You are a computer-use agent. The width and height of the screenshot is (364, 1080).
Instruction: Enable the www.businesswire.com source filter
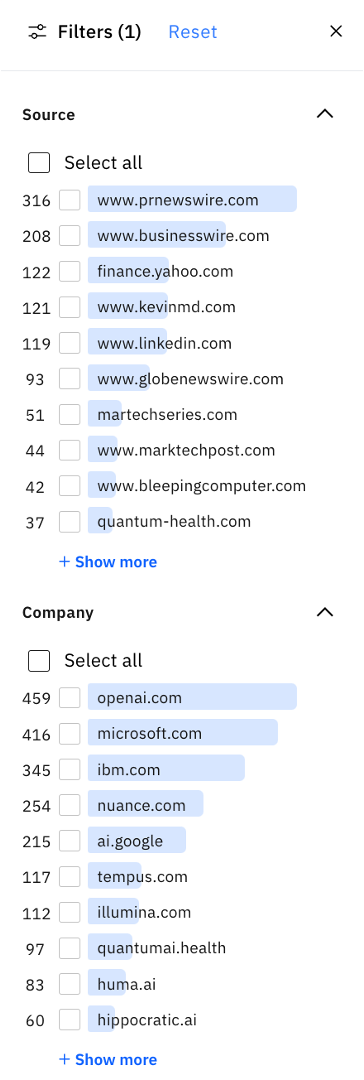coord(70,236)
